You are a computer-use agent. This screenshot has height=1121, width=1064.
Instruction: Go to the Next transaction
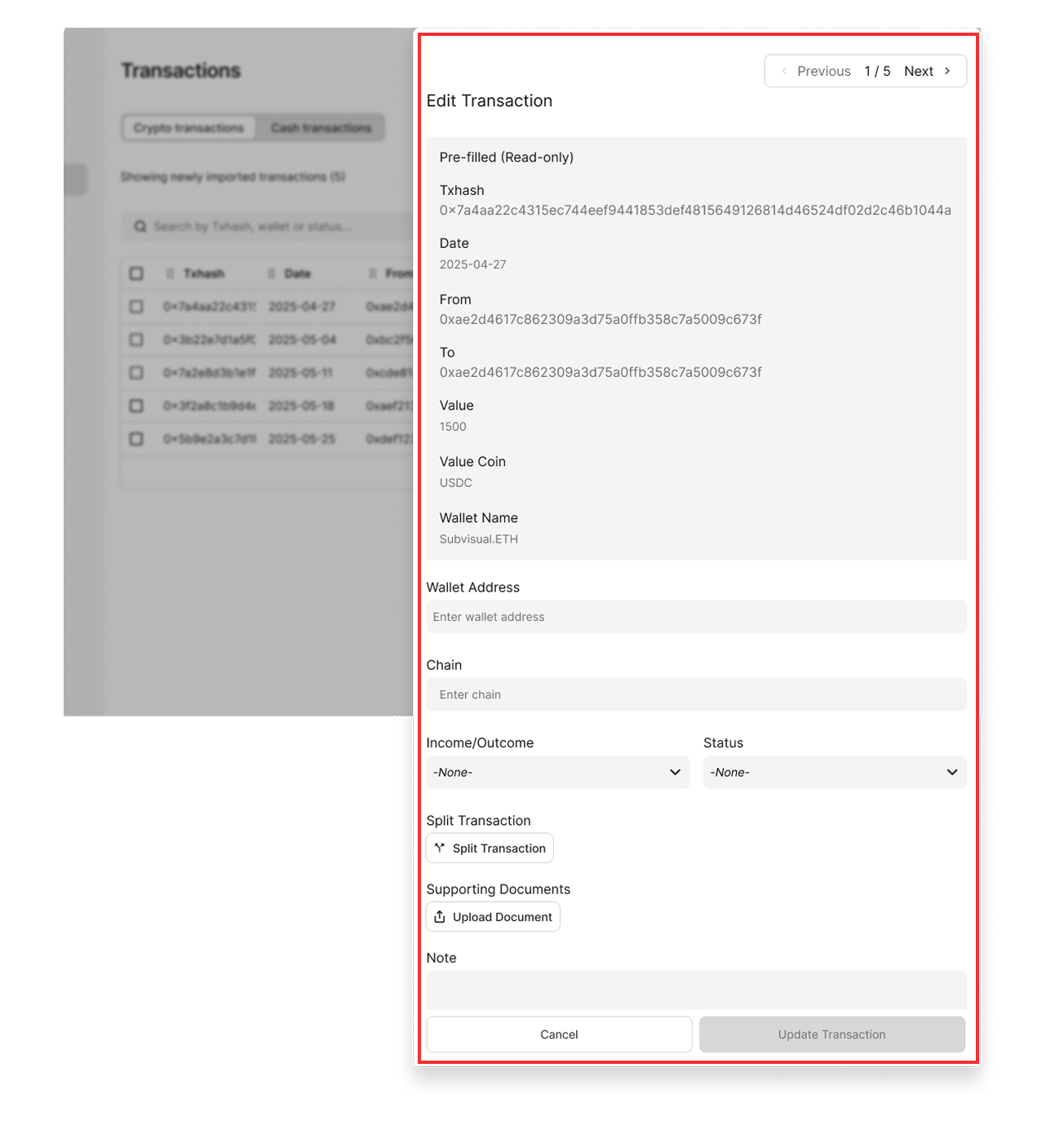928,71
